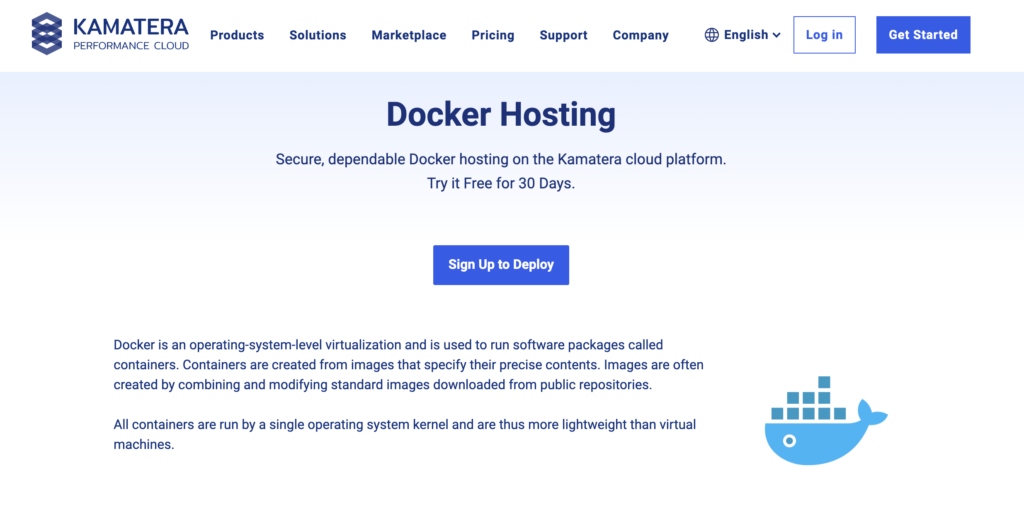This screenshot has height=517, width=1024.
Task: Open the English language selector
Action: pos(745,35)
